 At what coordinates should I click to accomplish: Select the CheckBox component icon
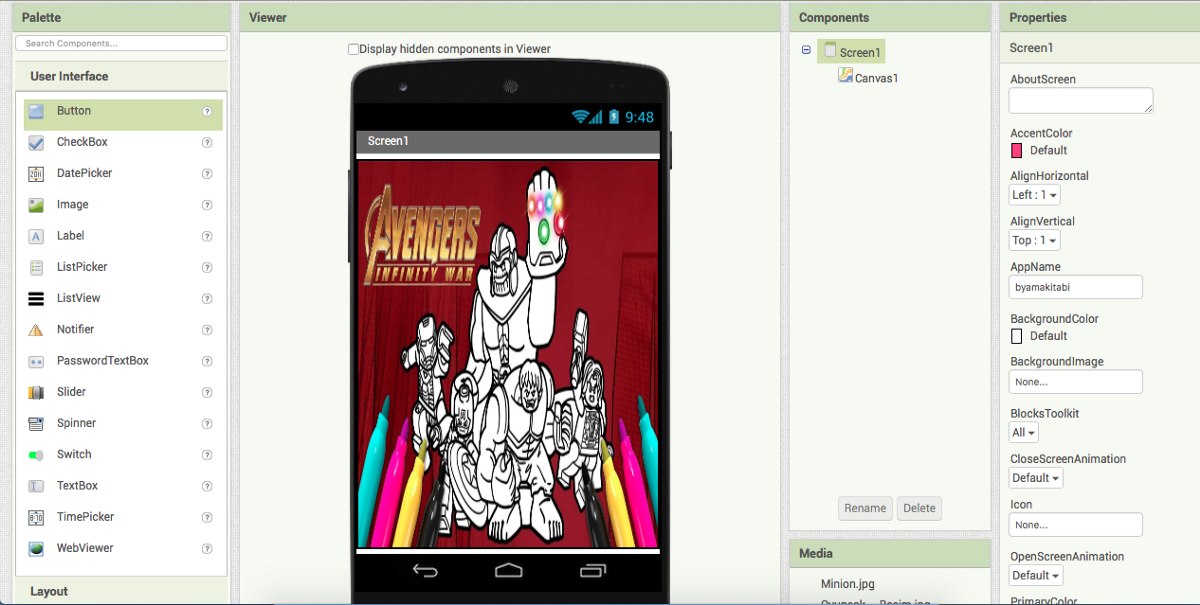click(36, 143)
